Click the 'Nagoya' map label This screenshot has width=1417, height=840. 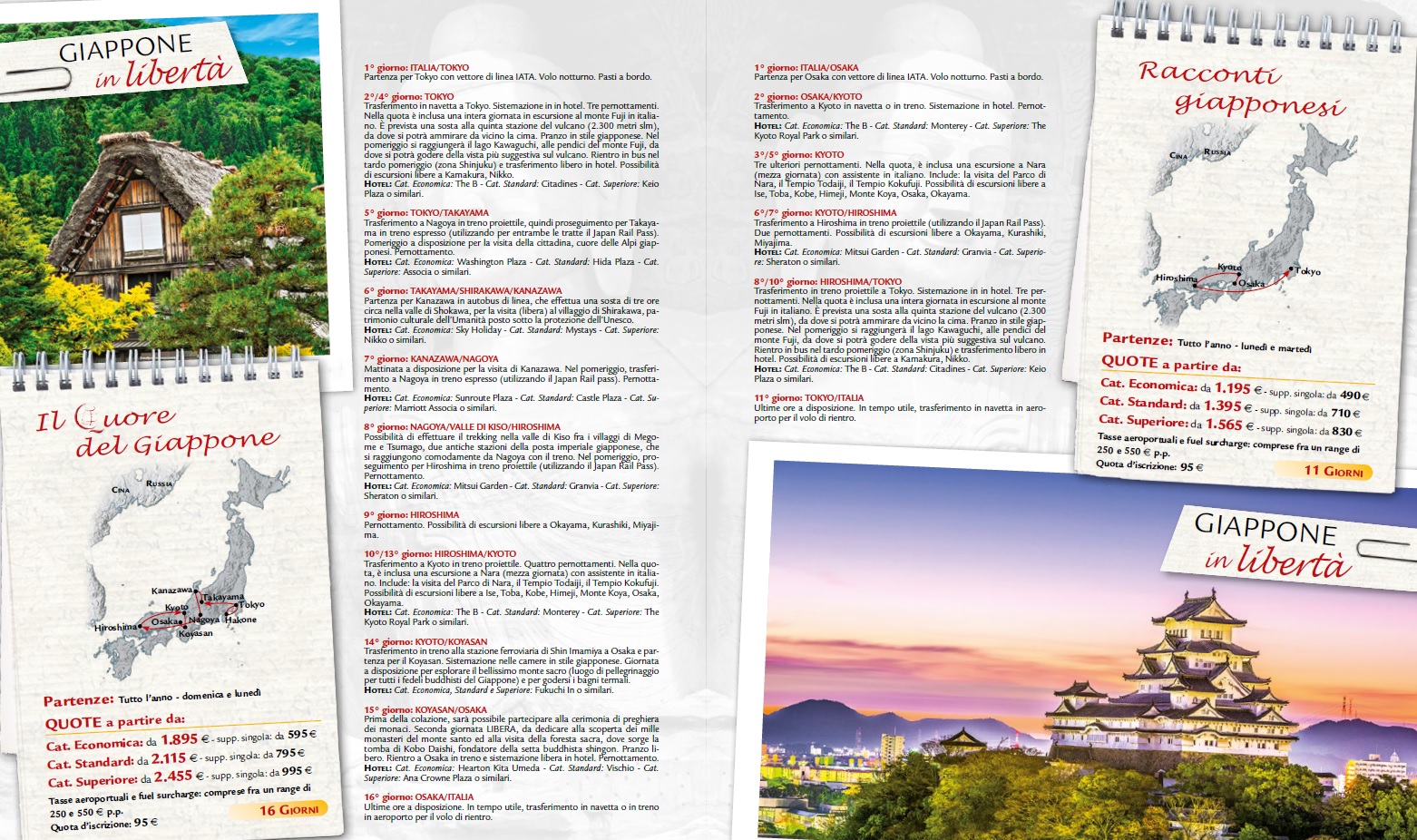[205, 620]
